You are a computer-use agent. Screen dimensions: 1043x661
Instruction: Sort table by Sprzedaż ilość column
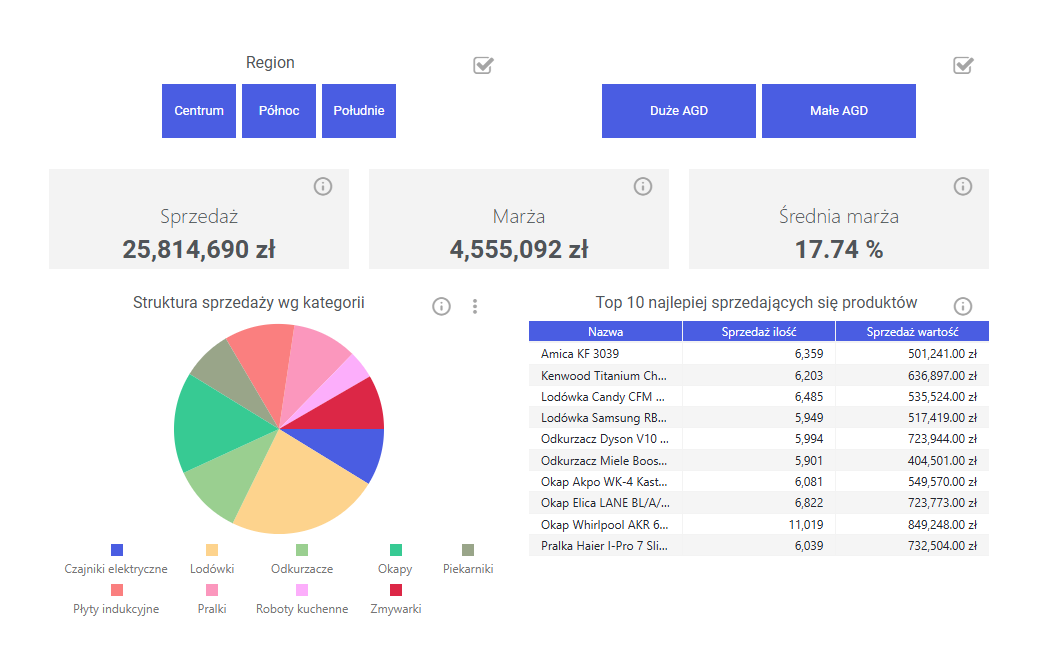tap(759, 331)
